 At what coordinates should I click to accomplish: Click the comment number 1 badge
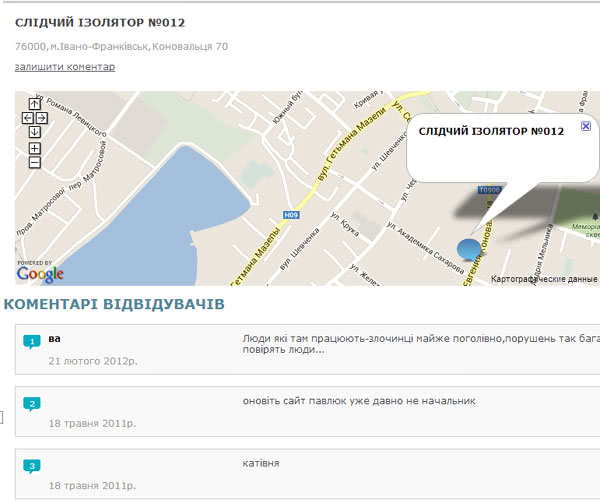coord(33,343)
